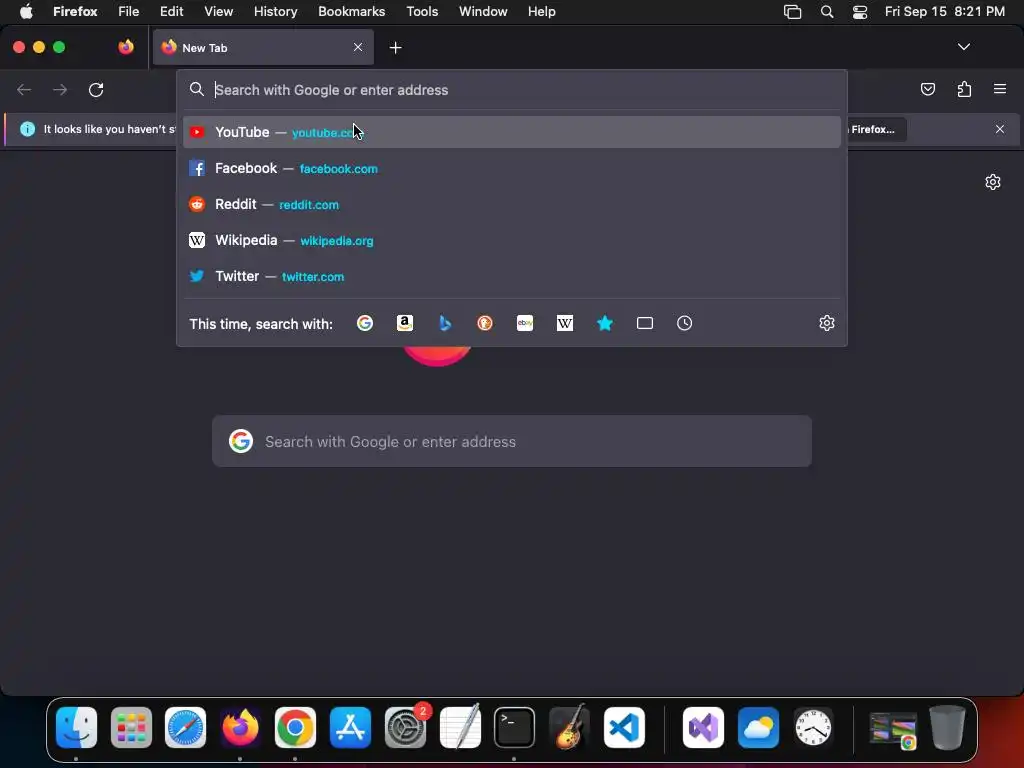Open Firefox View pinned tab
This screenshot has height=768, width=1024.
coord(126,47)
